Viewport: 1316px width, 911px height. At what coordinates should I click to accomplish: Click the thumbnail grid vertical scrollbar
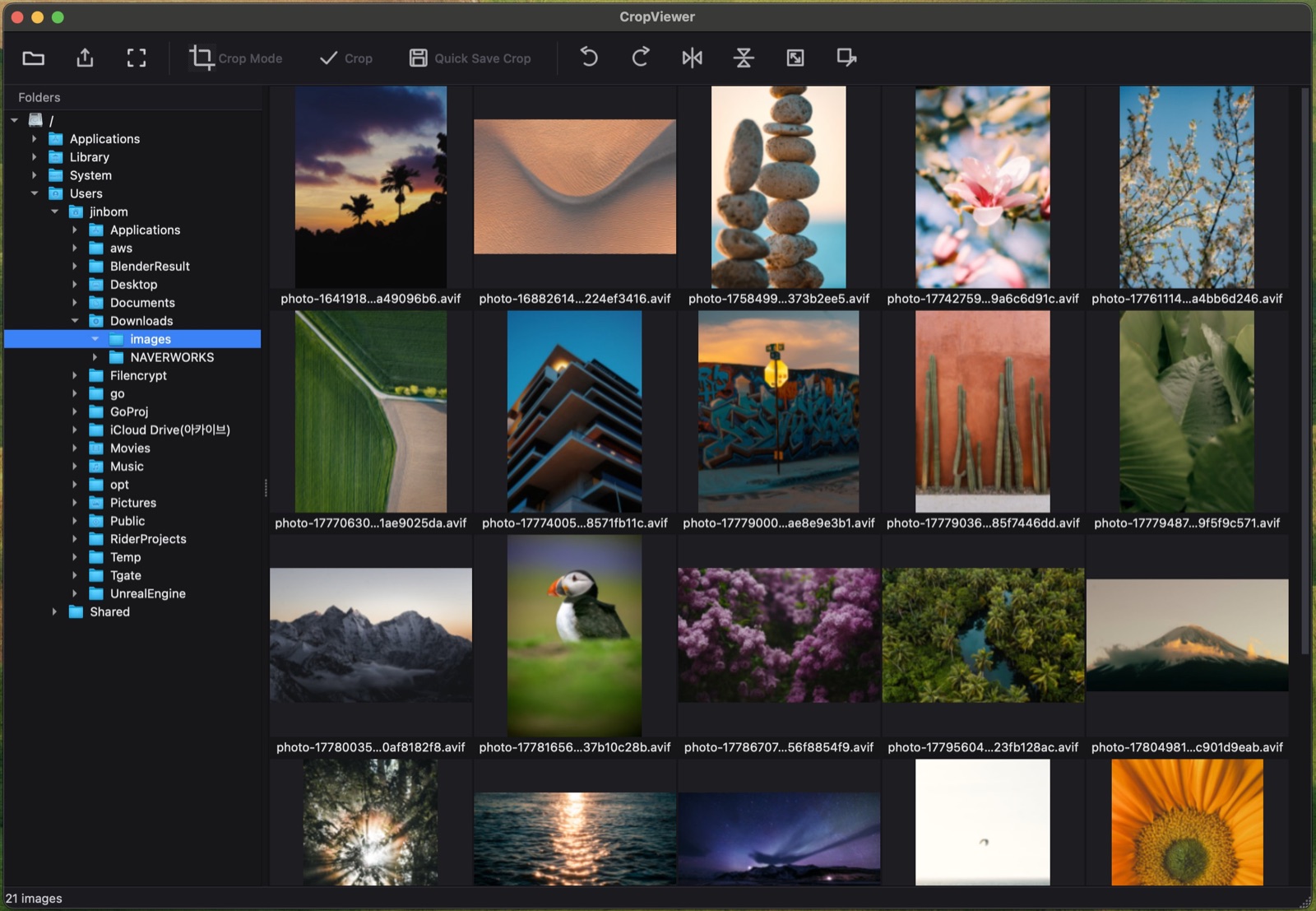1304,370
